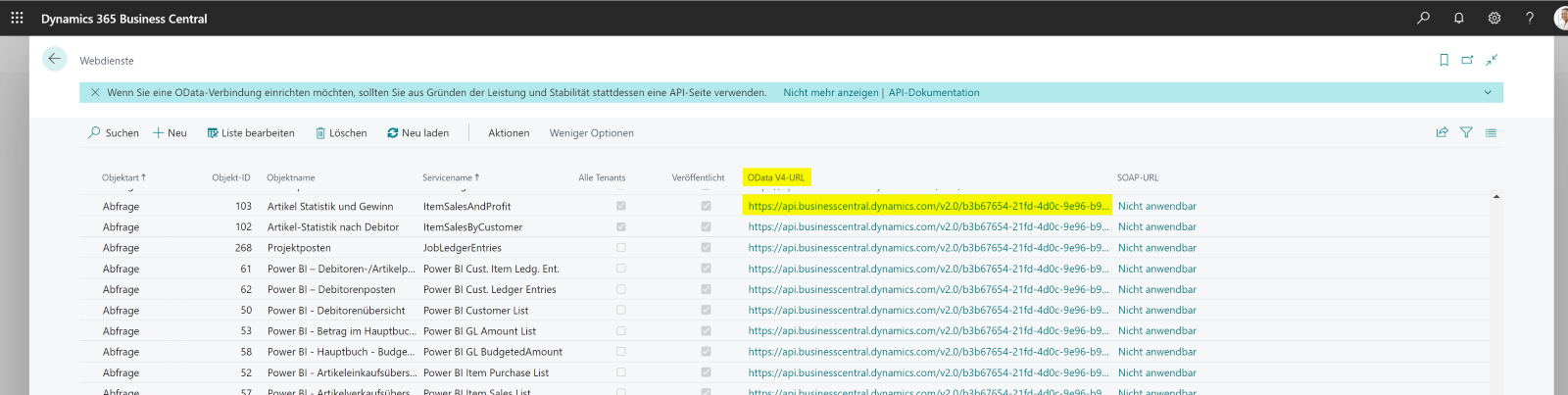Toggle Veröffentlicht for ItemSalesAndProfit

pyautogui.click(x=706, y=206)
